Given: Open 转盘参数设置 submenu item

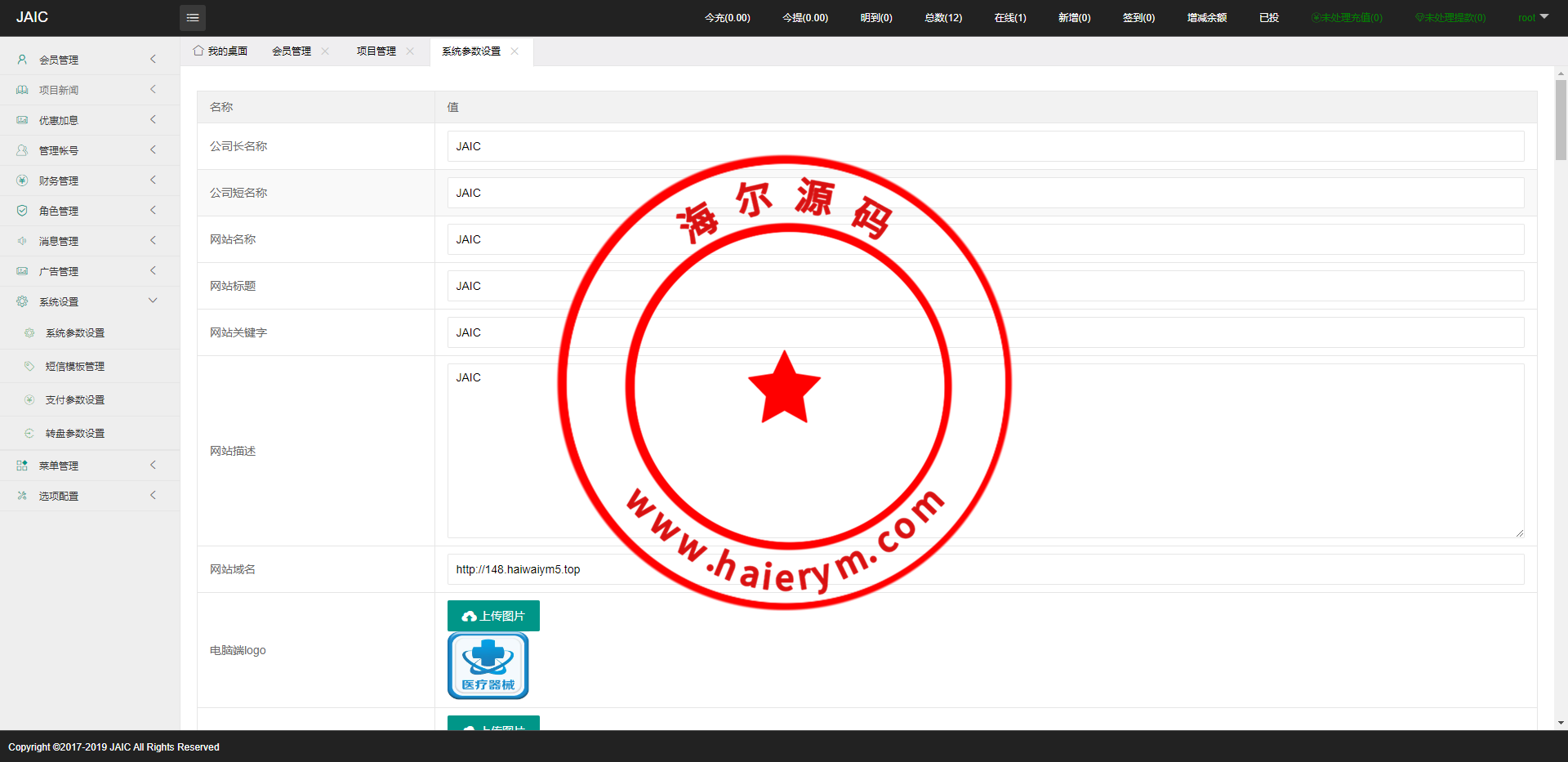Looking at the screenshot, I should coord(90,434).
